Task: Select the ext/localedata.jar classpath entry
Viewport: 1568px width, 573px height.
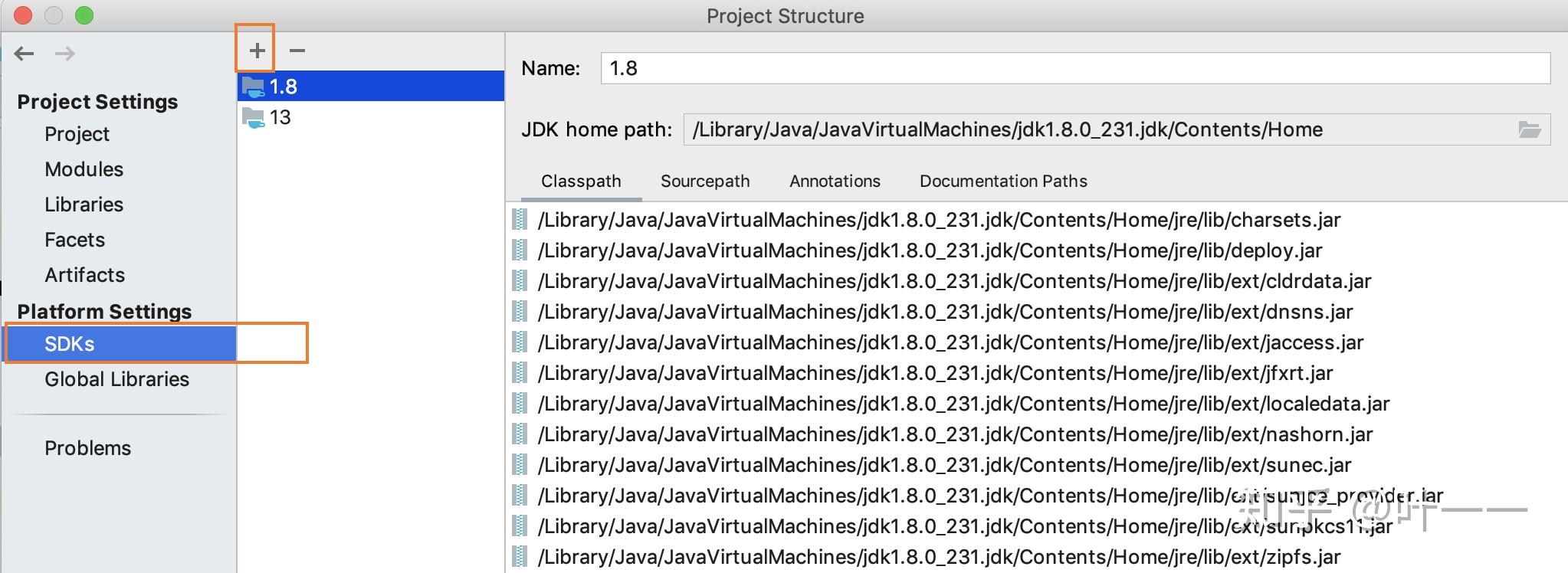Action: (963, 404)
